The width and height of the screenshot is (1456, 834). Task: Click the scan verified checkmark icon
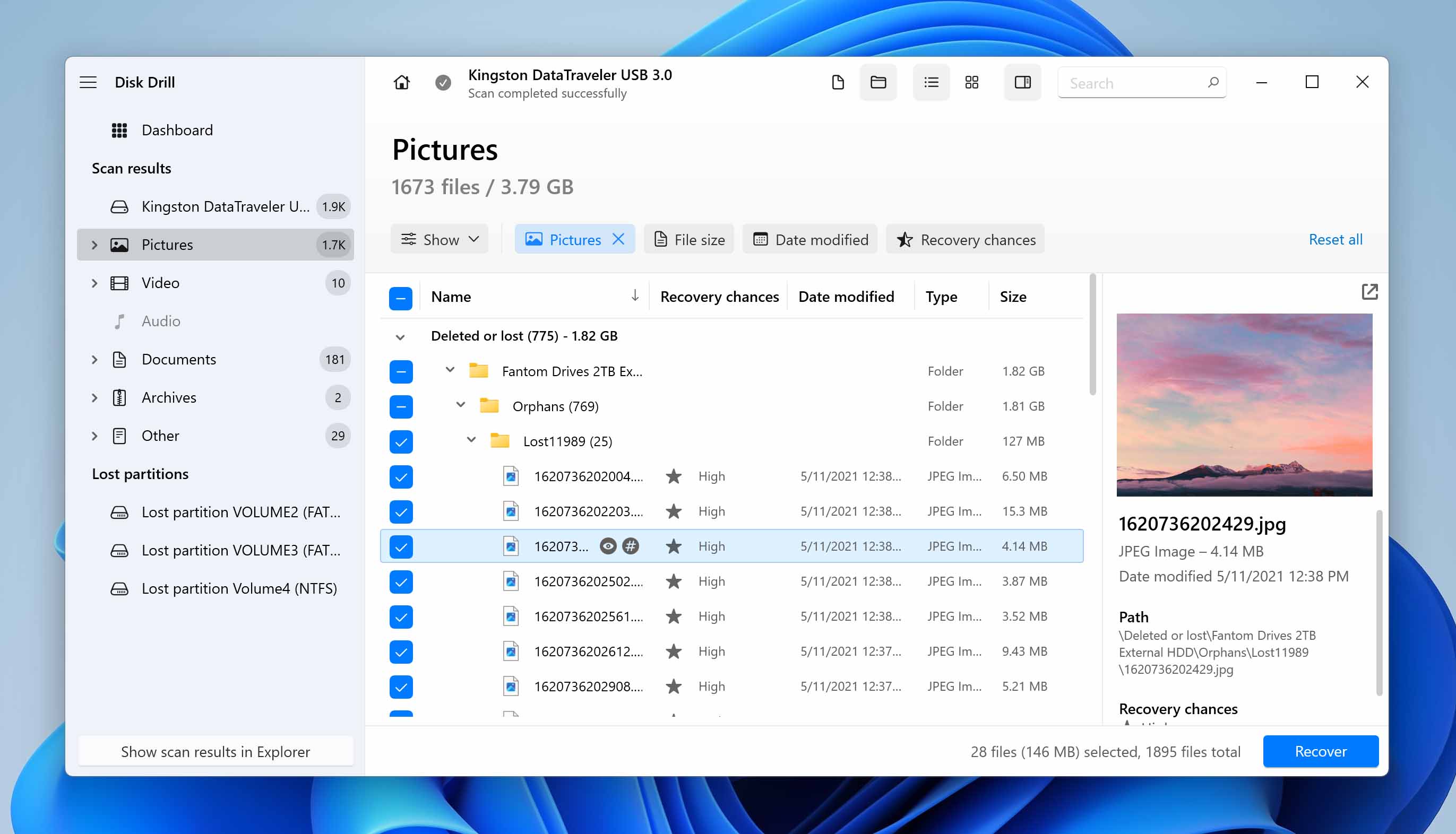click(x=443, y=82)
